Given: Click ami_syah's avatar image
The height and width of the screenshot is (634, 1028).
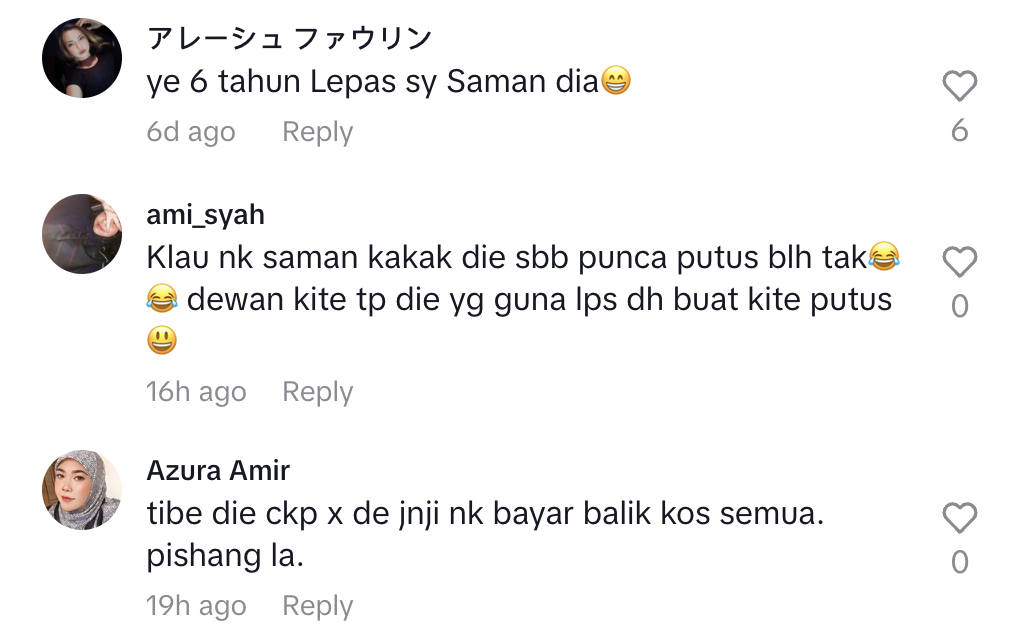Looking at the screenshot, I should coord(82,234).
